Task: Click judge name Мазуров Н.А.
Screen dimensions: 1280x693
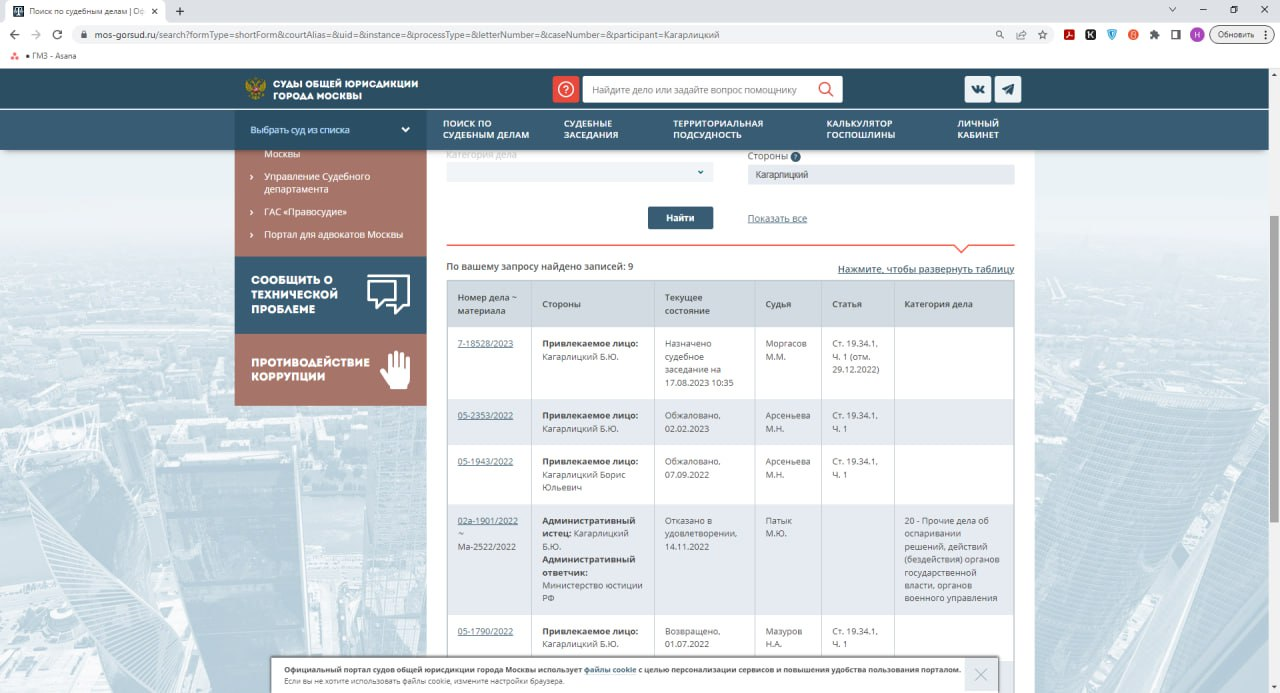Action: [x=784, y=638]
